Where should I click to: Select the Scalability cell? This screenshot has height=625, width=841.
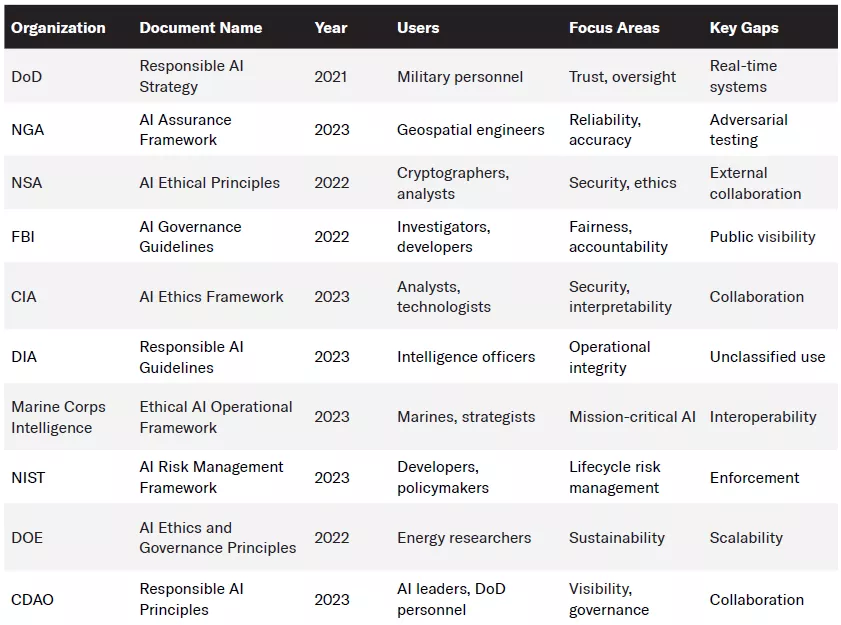tap(746, 538)
